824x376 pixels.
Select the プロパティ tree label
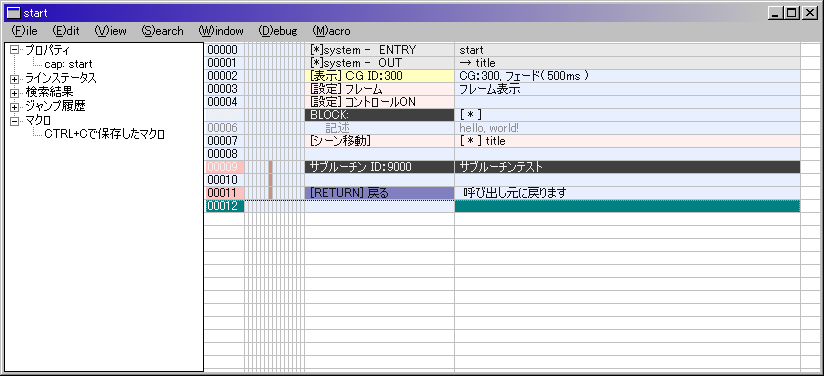click(48, 50)
